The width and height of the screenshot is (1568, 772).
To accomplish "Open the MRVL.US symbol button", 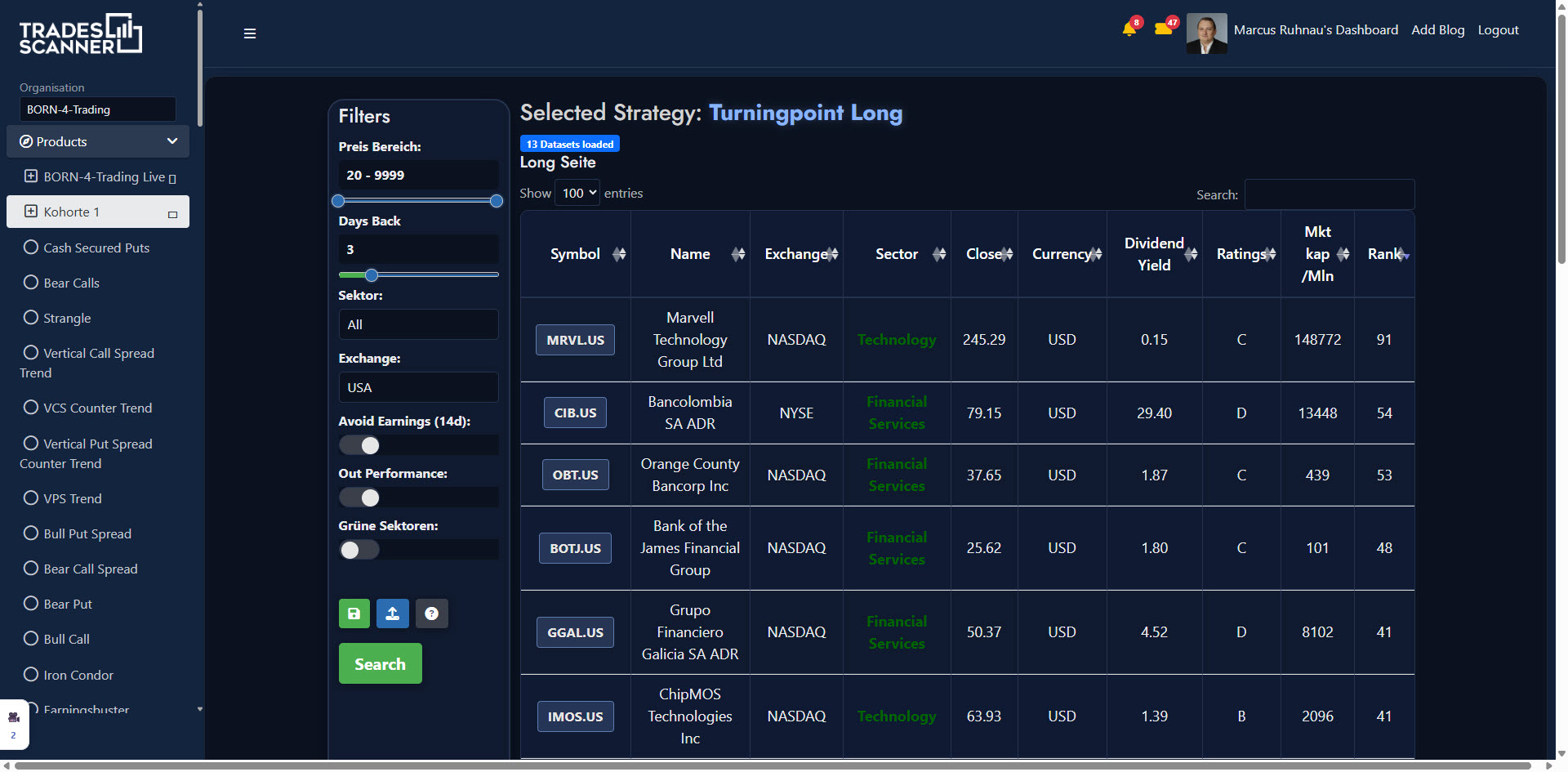I will coord(575,340).
